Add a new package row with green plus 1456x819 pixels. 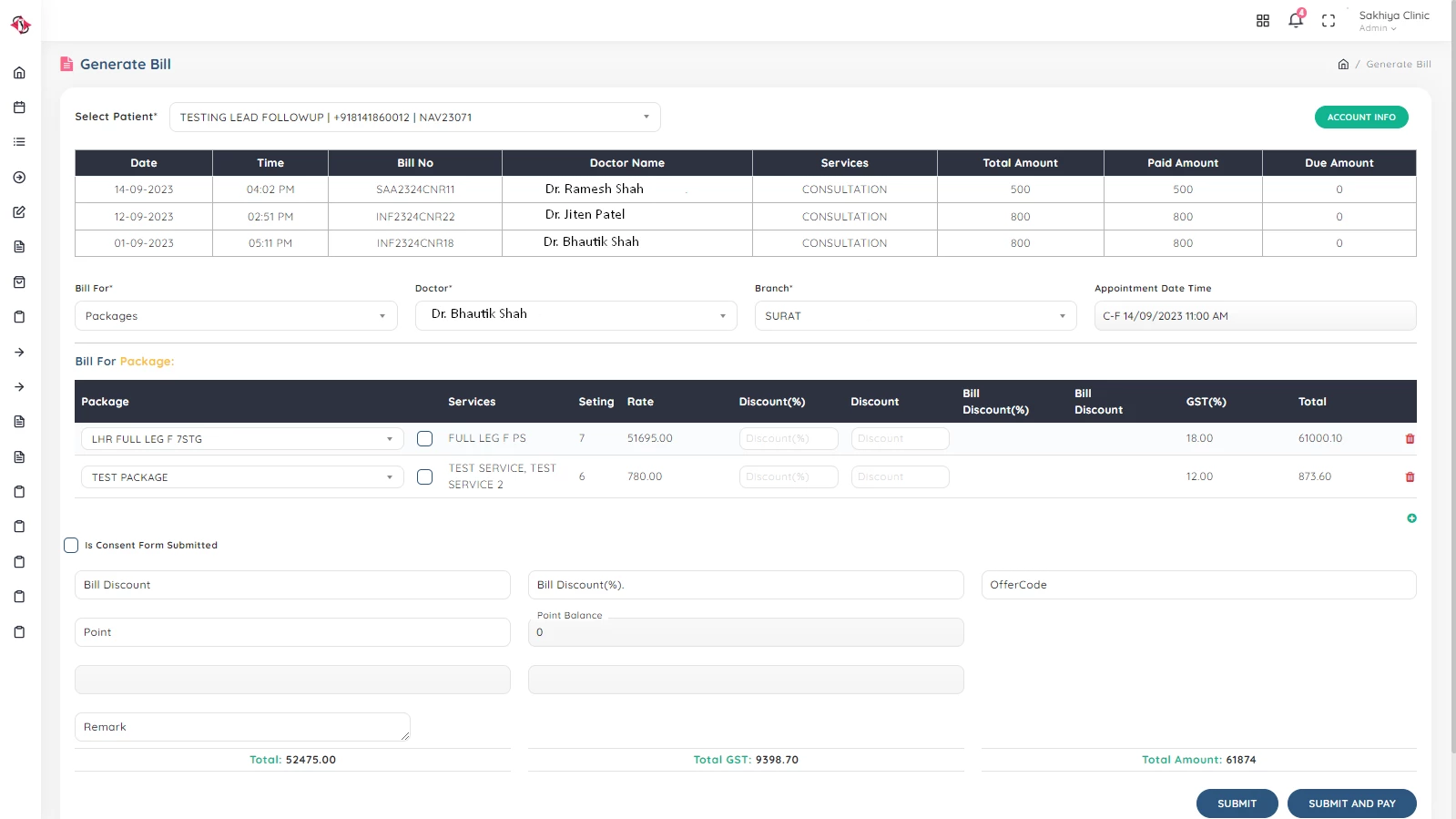1411,518
